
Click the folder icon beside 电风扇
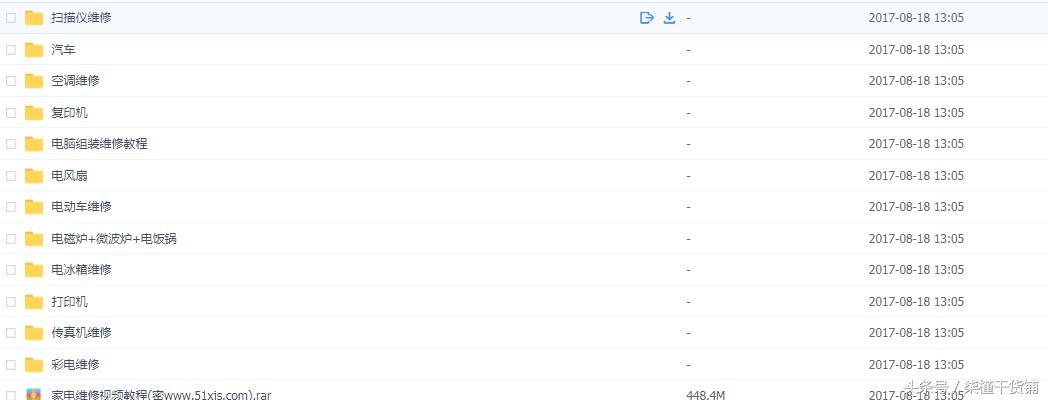point(34,175)
